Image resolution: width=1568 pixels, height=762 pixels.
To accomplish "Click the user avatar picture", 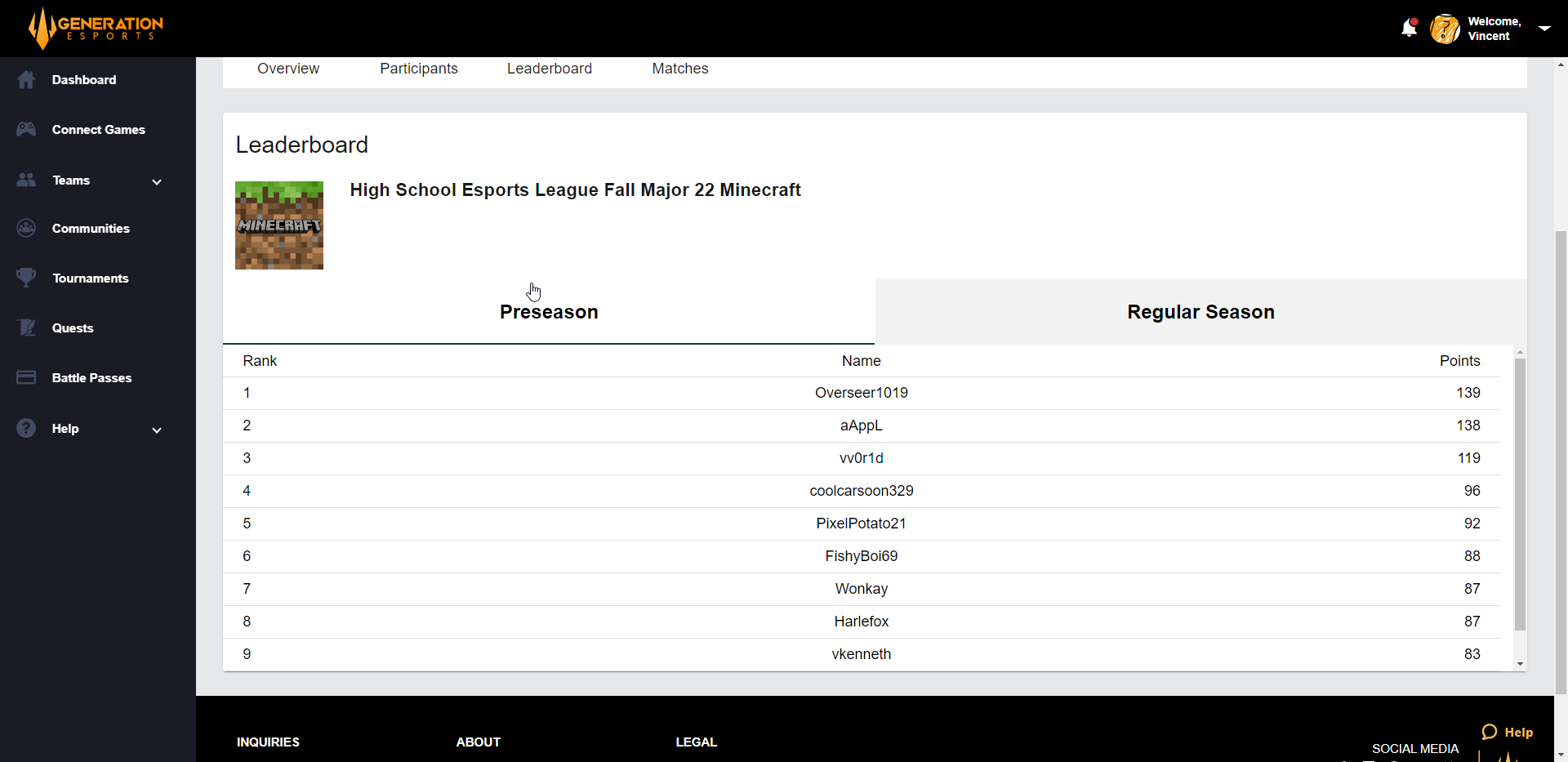I will click(x=1445, y=29).
